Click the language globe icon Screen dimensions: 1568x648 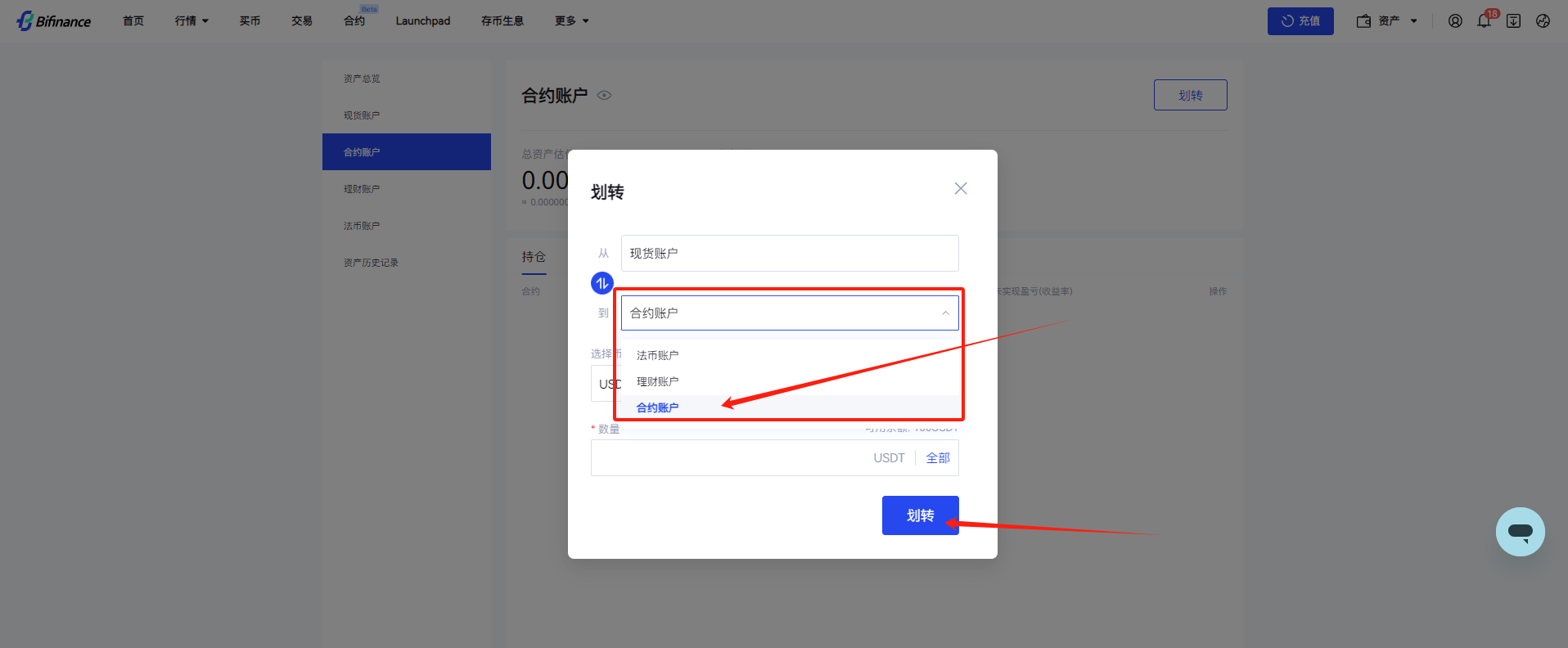coord(1543,21)
